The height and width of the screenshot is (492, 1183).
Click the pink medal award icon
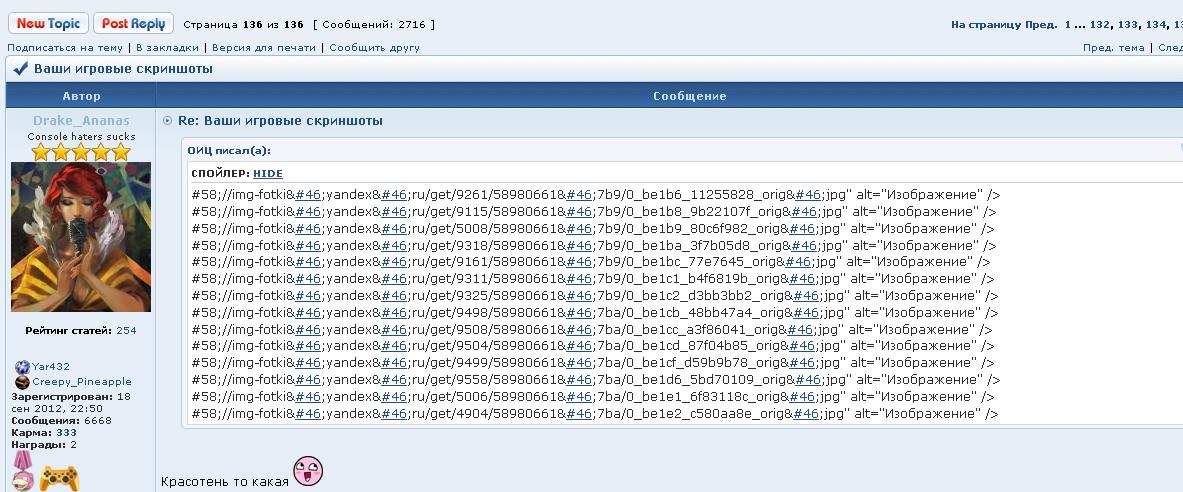click(x=22, y=471)
